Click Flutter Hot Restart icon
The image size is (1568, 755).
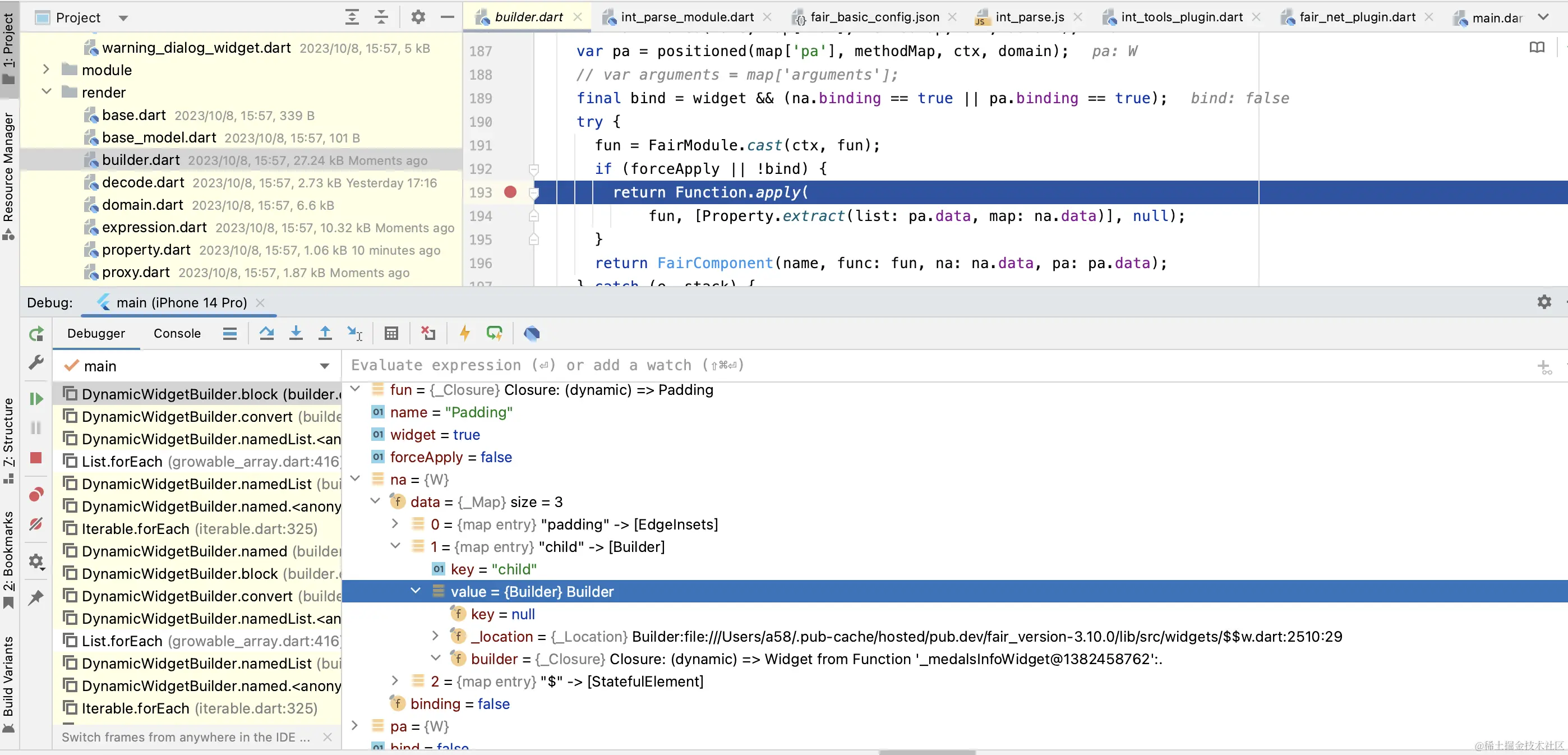[x=494, y=333]
